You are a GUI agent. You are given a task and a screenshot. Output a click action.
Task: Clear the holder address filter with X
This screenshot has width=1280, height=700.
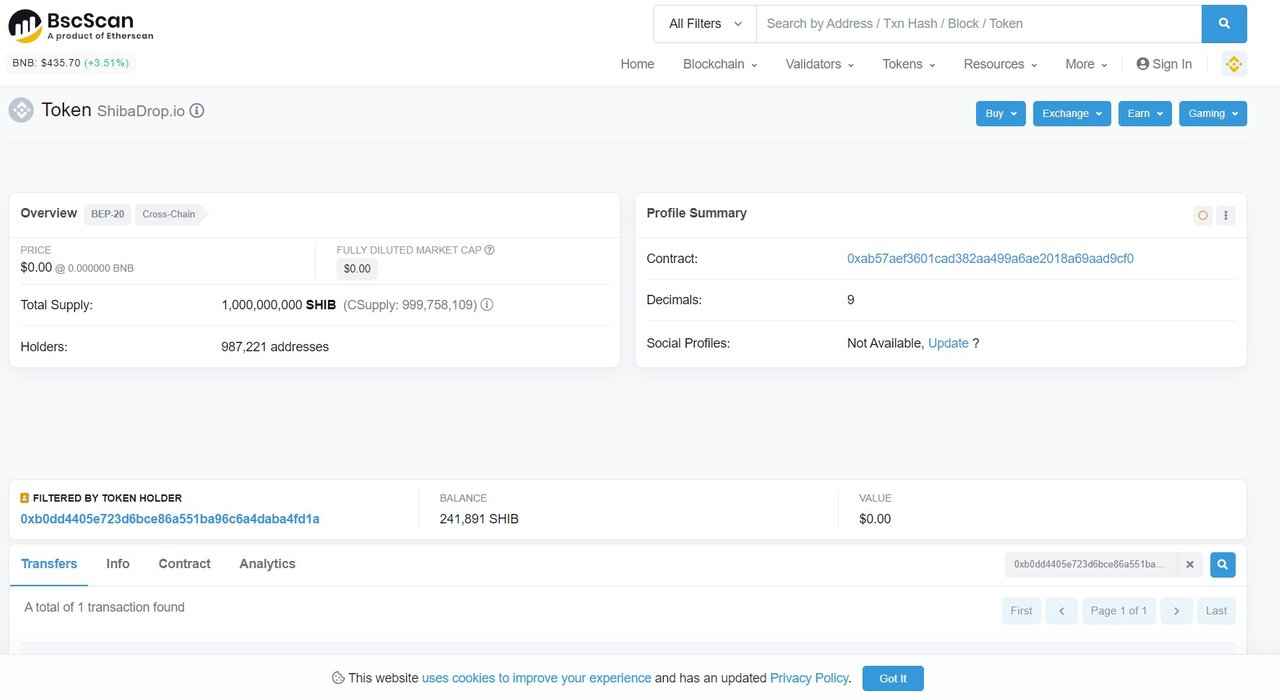[1190, 565]
